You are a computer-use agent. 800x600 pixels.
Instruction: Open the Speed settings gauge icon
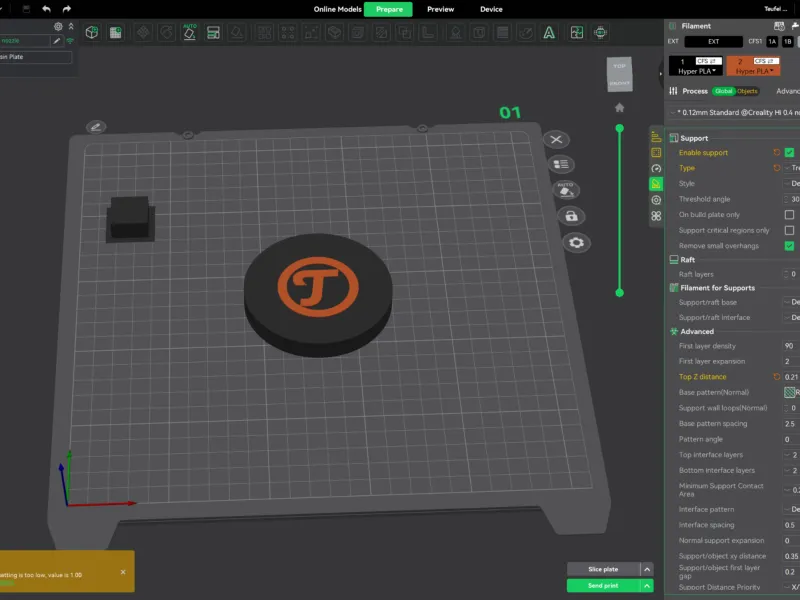tap(656, 168)
